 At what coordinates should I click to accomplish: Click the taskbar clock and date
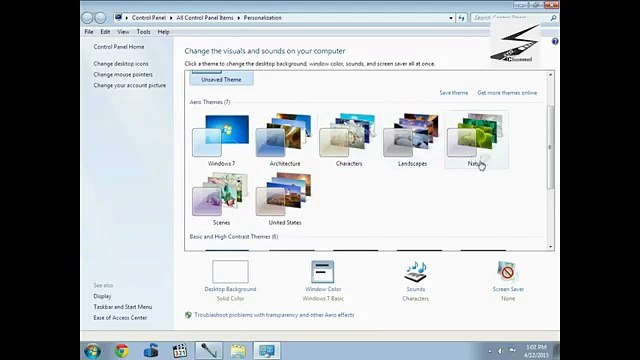point(536,351)
